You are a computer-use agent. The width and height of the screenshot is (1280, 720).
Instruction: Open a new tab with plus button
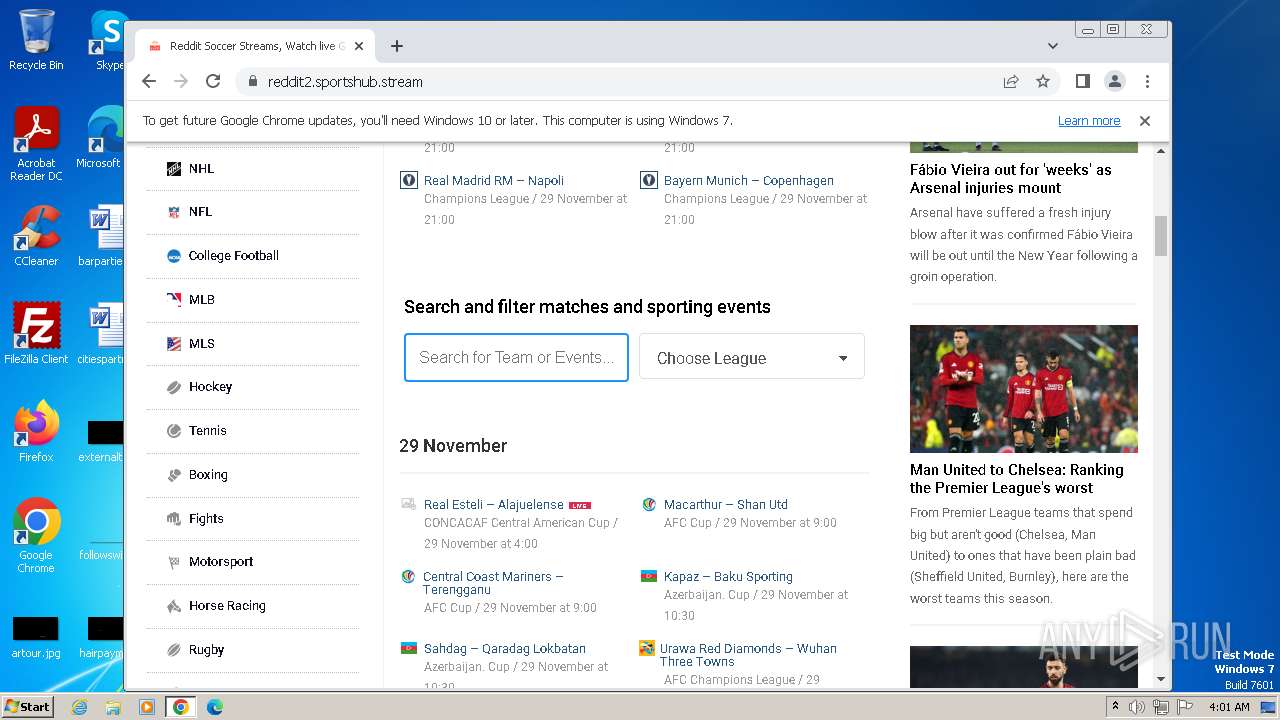point(397,46)
